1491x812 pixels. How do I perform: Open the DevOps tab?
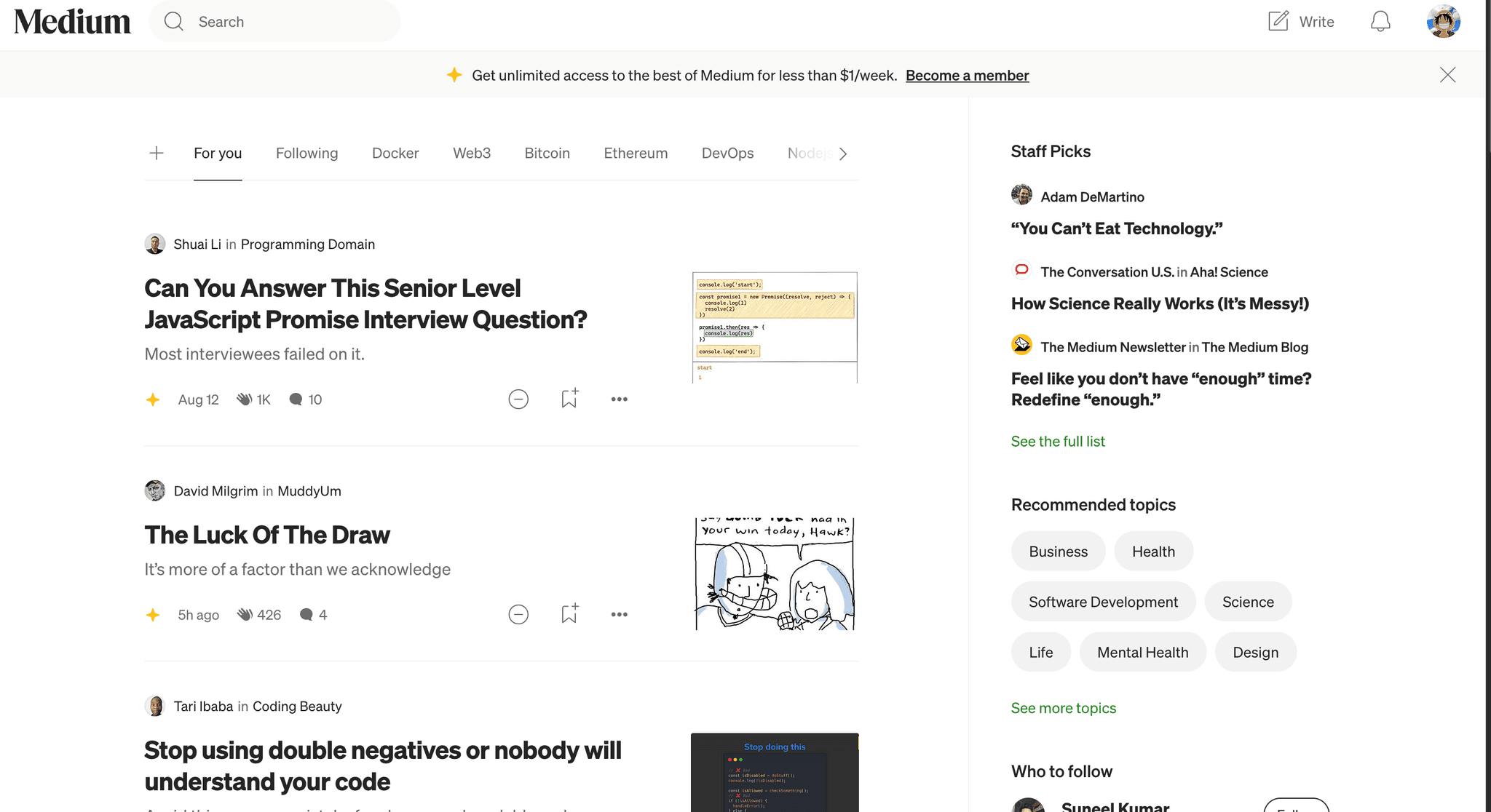[x=727, y=153]
